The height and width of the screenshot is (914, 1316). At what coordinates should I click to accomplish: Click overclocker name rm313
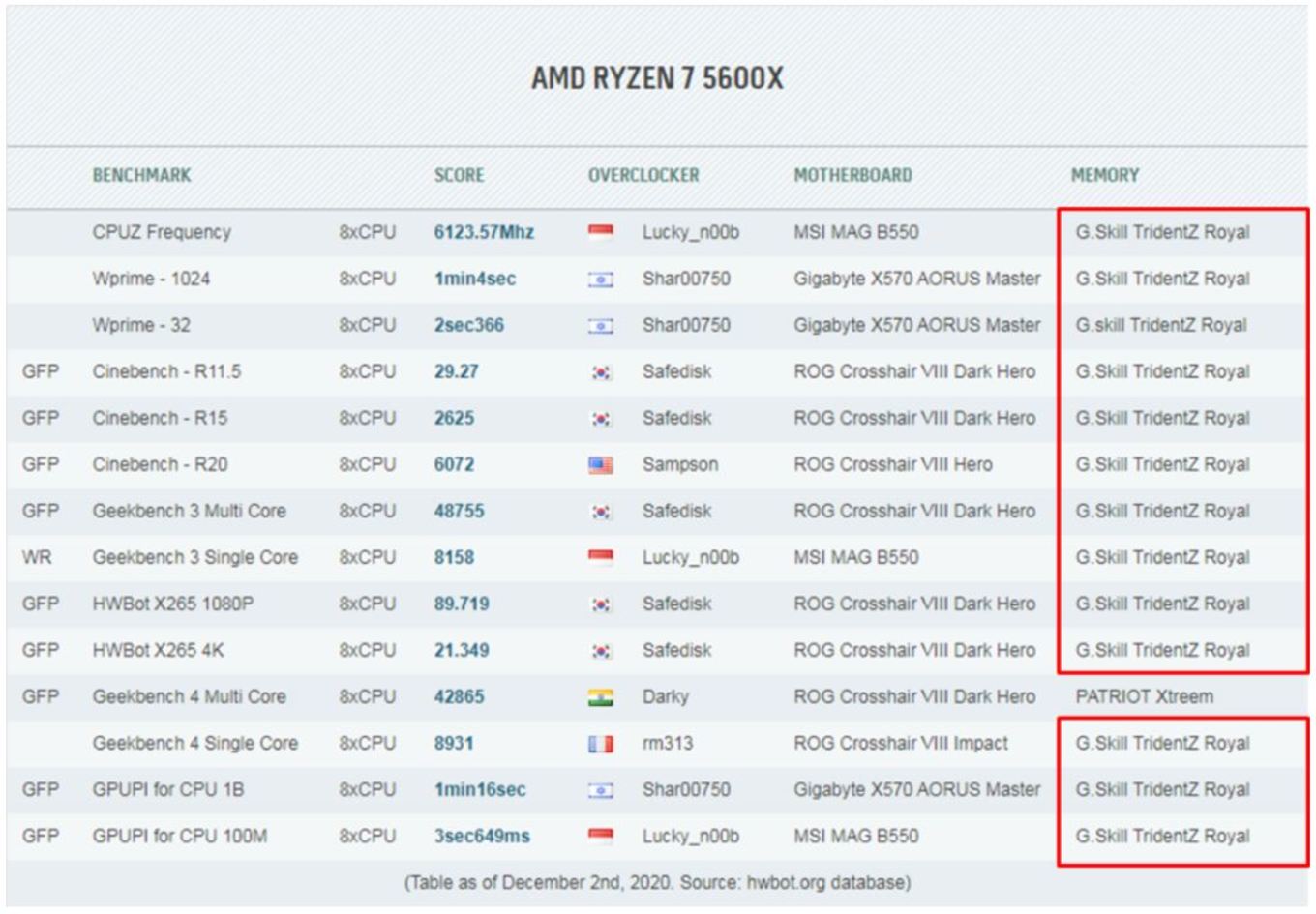click(x=668, y=743)
